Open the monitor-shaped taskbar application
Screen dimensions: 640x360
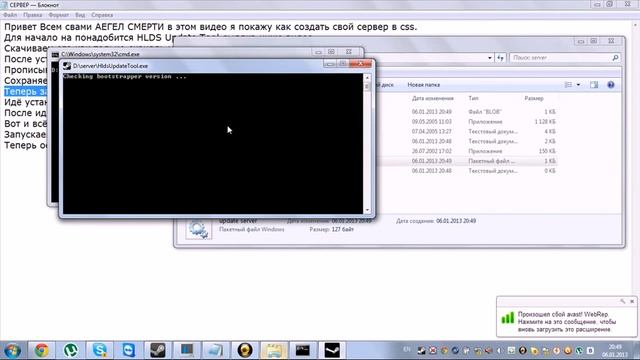[187, 350]
